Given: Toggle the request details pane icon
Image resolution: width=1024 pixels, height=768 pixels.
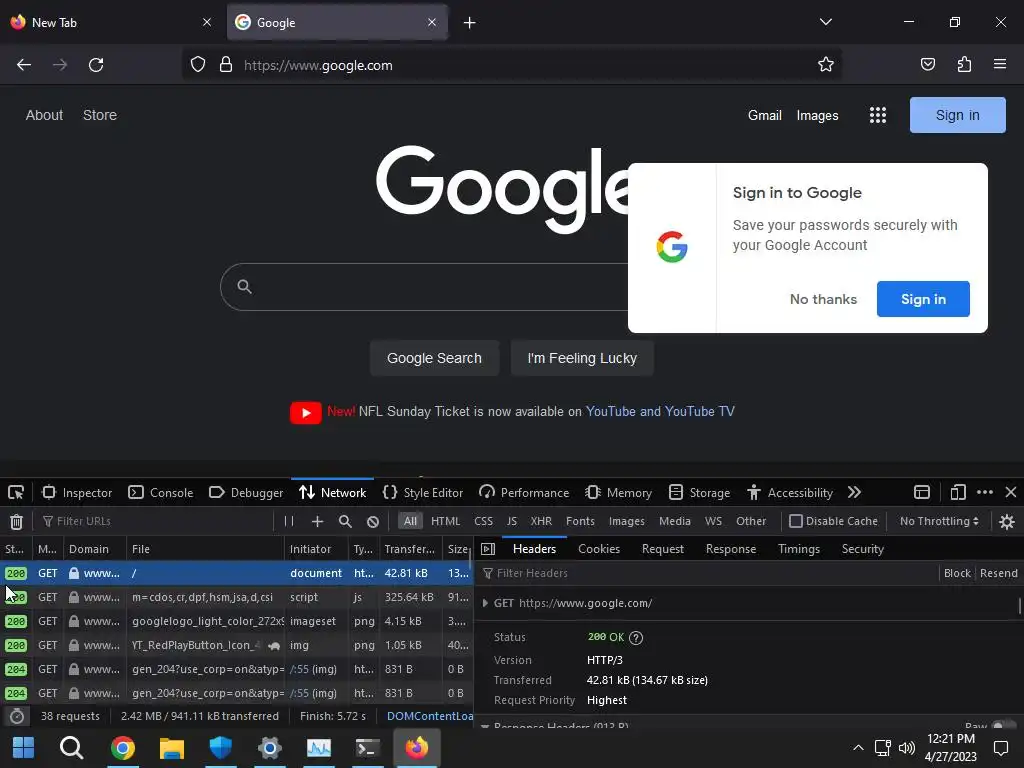Looking at the screenshot, I should pyautogui.click(x=488, y=549).
